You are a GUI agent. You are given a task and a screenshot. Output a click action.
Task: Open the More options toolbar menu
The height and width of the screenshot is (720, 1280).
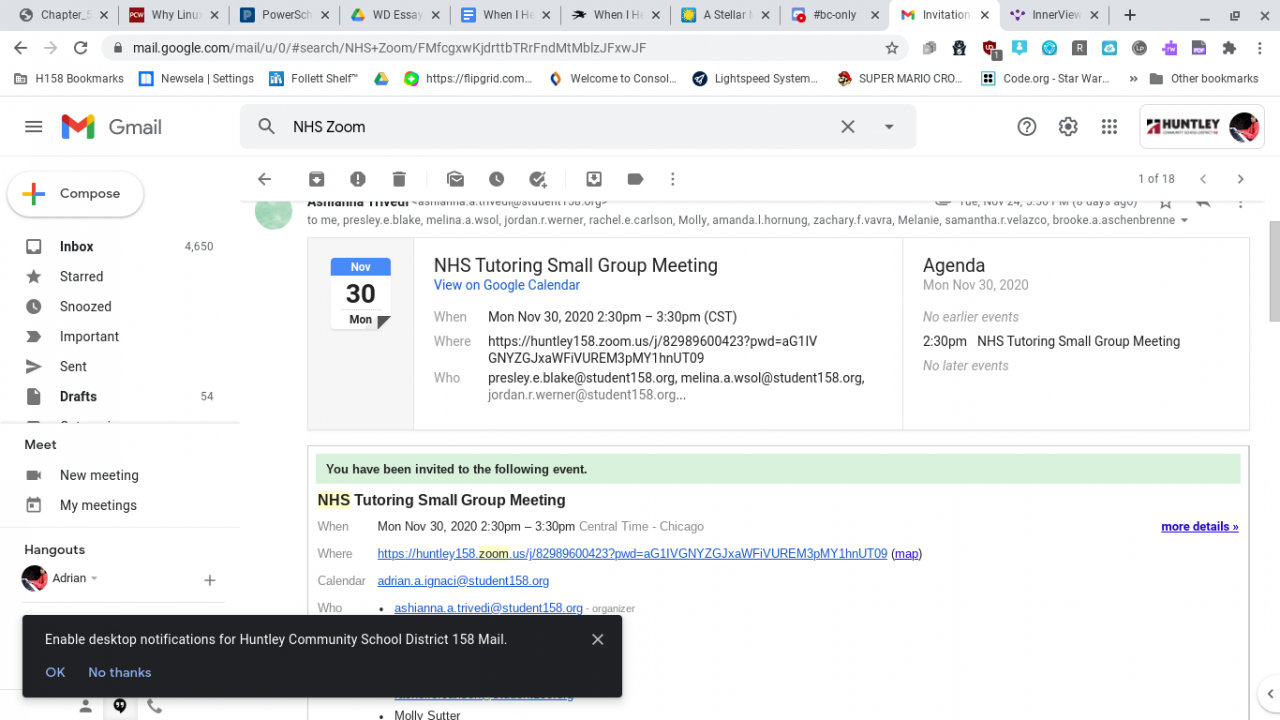673,179
